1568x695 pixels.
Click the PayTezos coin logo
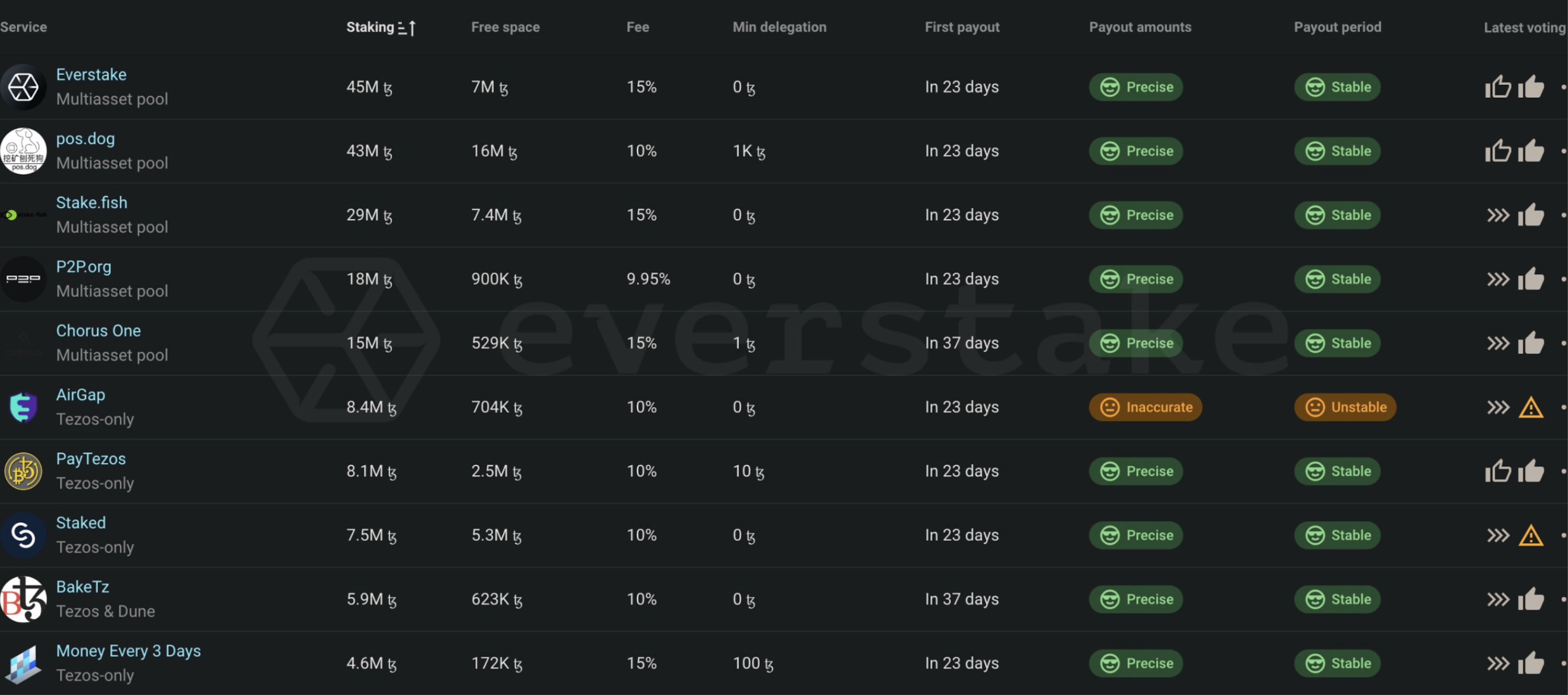coord(23,471)
